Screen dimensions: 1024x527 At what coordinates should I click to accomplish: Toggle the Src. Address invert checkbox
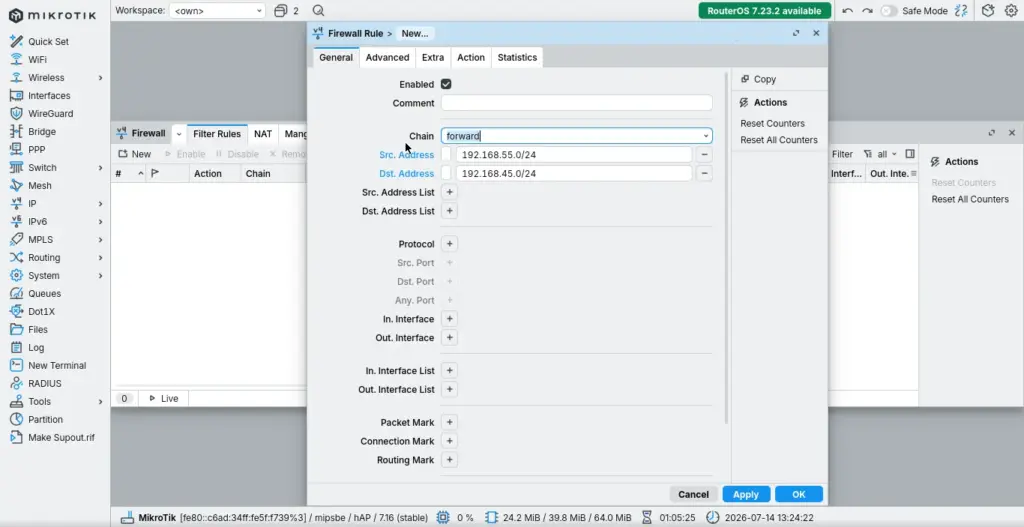click(446, 155)
